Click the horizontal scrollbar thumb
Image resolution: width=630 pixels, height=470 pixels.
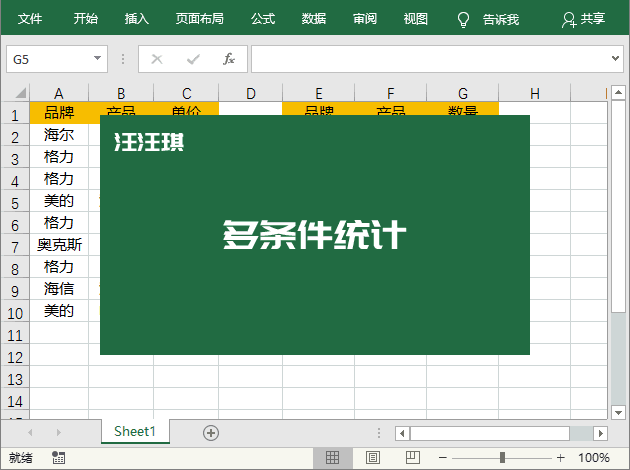pos(489,433)
